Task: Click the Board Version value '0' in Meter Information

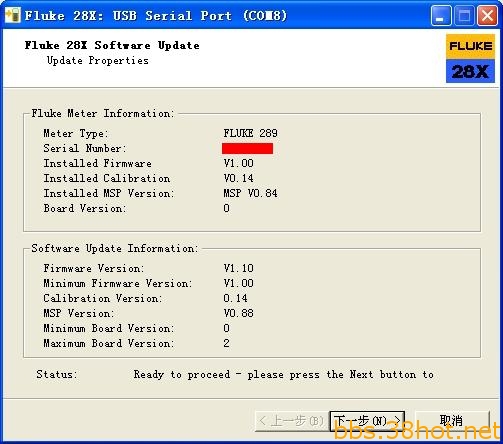Action: (226, 208)
